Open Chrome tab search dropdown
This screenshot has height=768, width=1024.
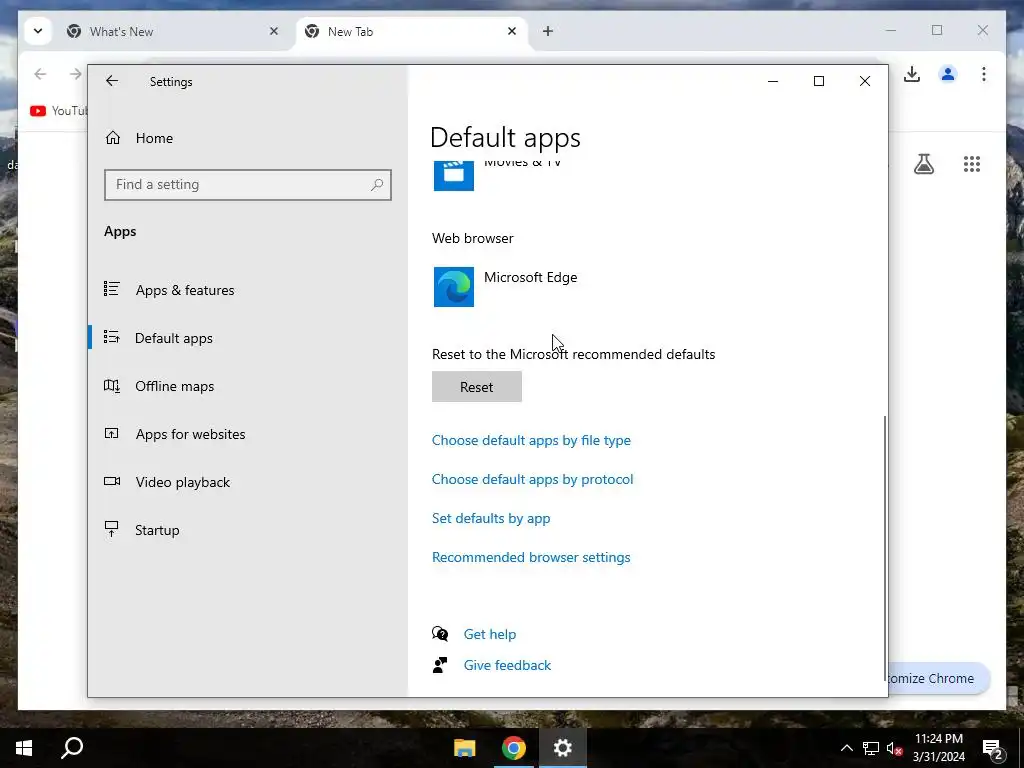38,31
